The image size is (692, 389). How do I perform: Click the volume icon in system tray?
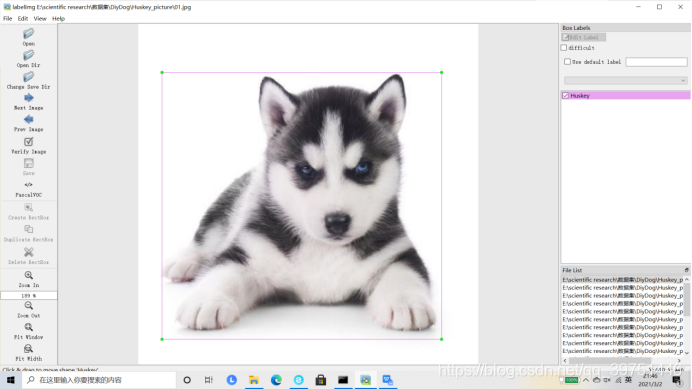point(607,380)
